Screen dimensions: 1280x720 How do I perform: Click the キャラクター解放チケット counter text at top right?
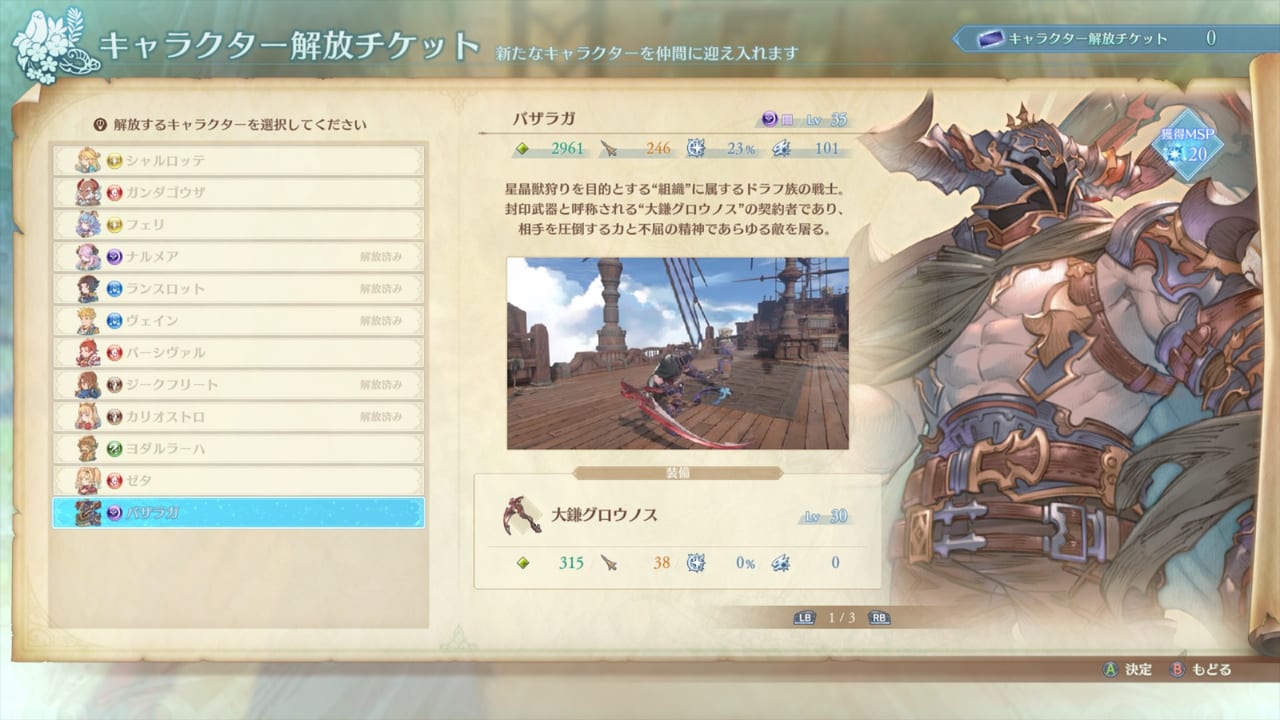click(1088, 39)
